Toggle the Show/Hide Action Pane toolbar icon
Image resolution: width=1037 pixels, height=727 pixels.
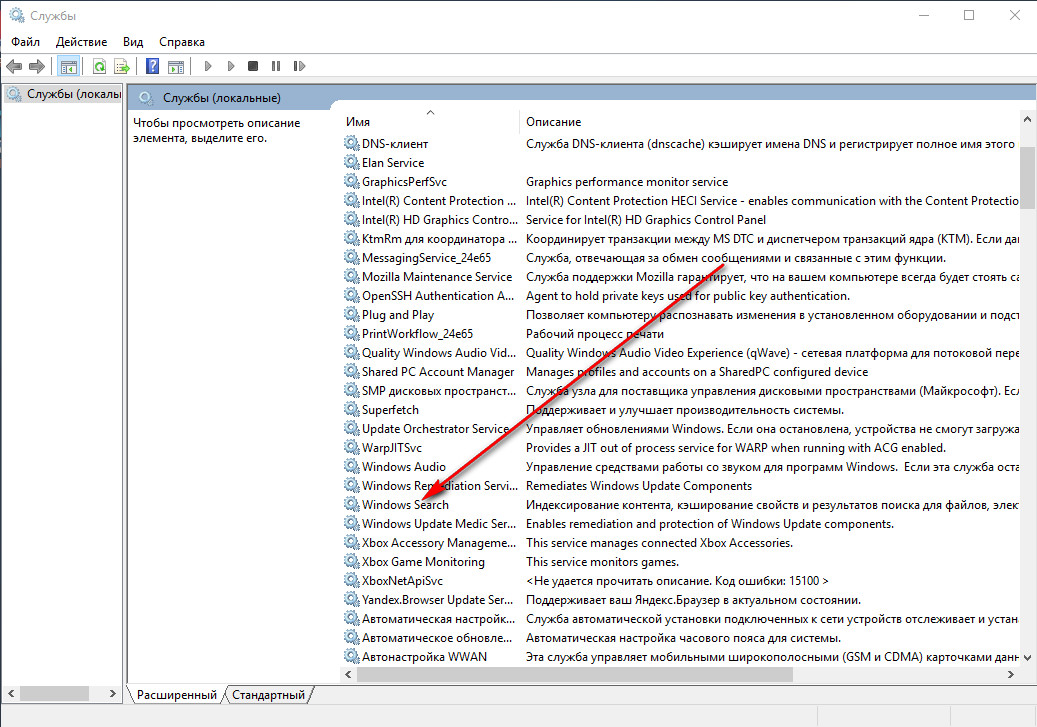pyautogui.click(x=176, y=66)
